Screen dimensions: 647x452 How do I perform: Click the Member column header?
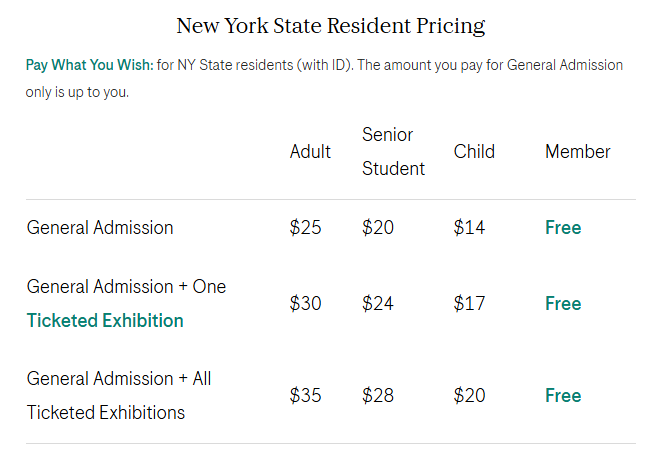click(578, 152)
